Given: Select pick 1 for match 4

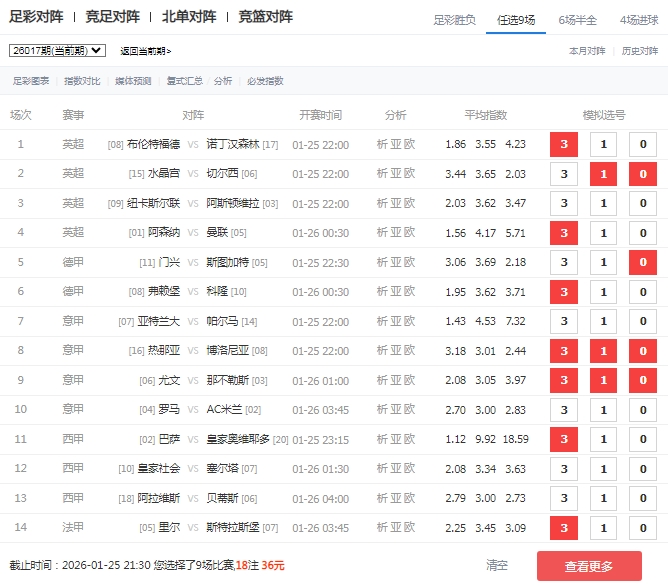Looking at the screenshot, I should (x=603, y=233).
